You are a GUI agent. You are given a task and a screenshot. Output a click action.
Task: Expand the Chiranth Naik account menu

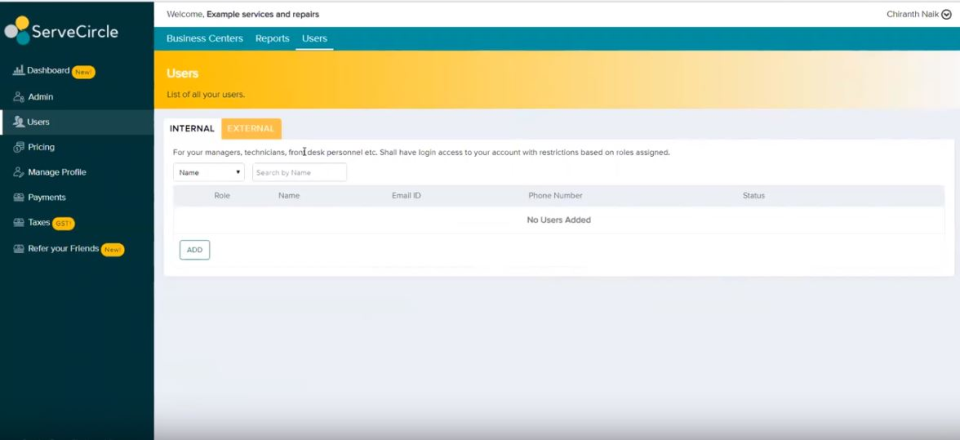tap(946, 14)
